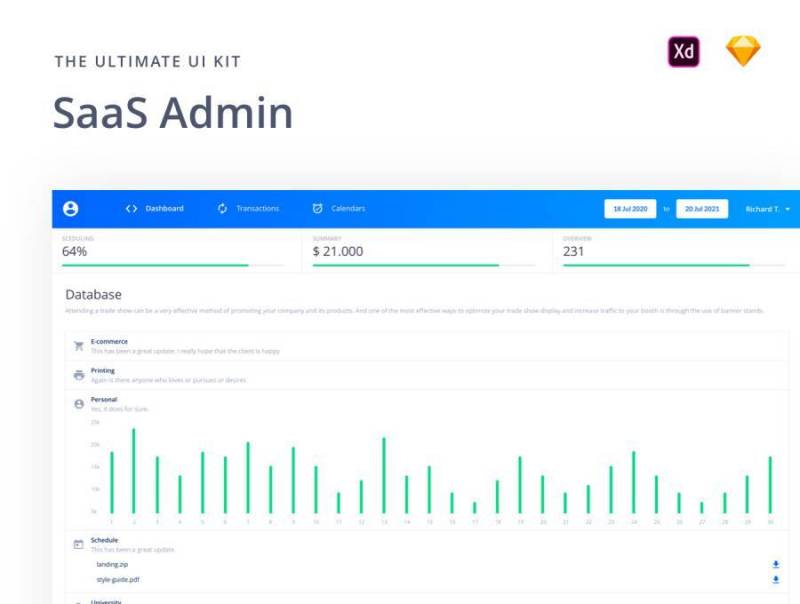Screen dimensions: 800x604
Task: Switch to the Calendars tab
Action: [348, 209]
